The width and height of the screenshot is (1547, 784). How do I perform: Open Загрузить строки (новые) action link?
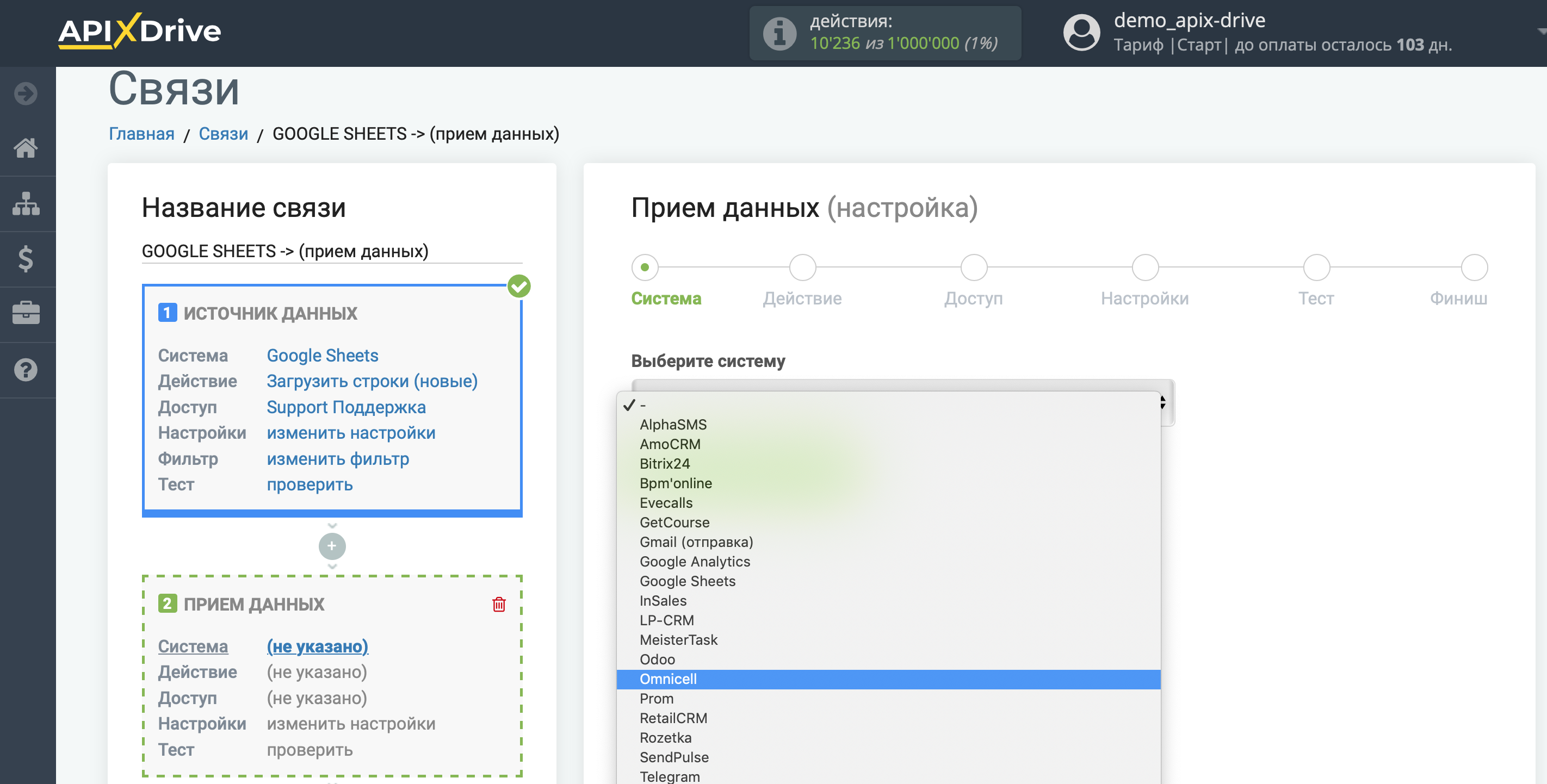coord(373,381)
